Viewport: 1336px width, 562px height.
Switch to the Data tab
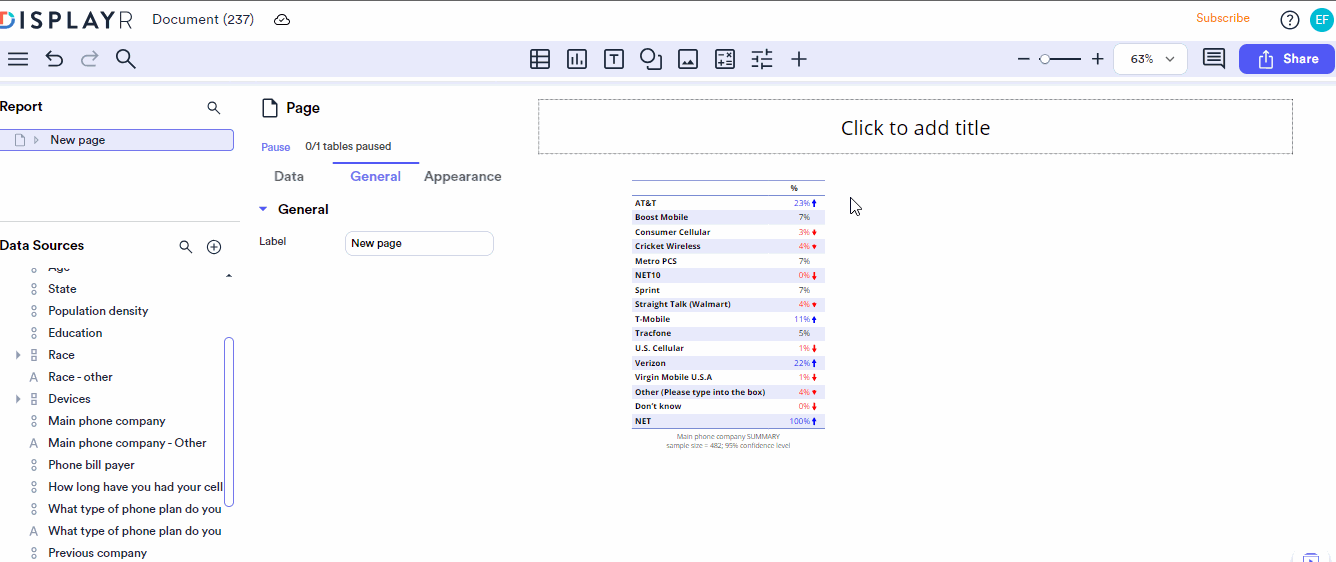pyautogui.click(x=289, y=176)
